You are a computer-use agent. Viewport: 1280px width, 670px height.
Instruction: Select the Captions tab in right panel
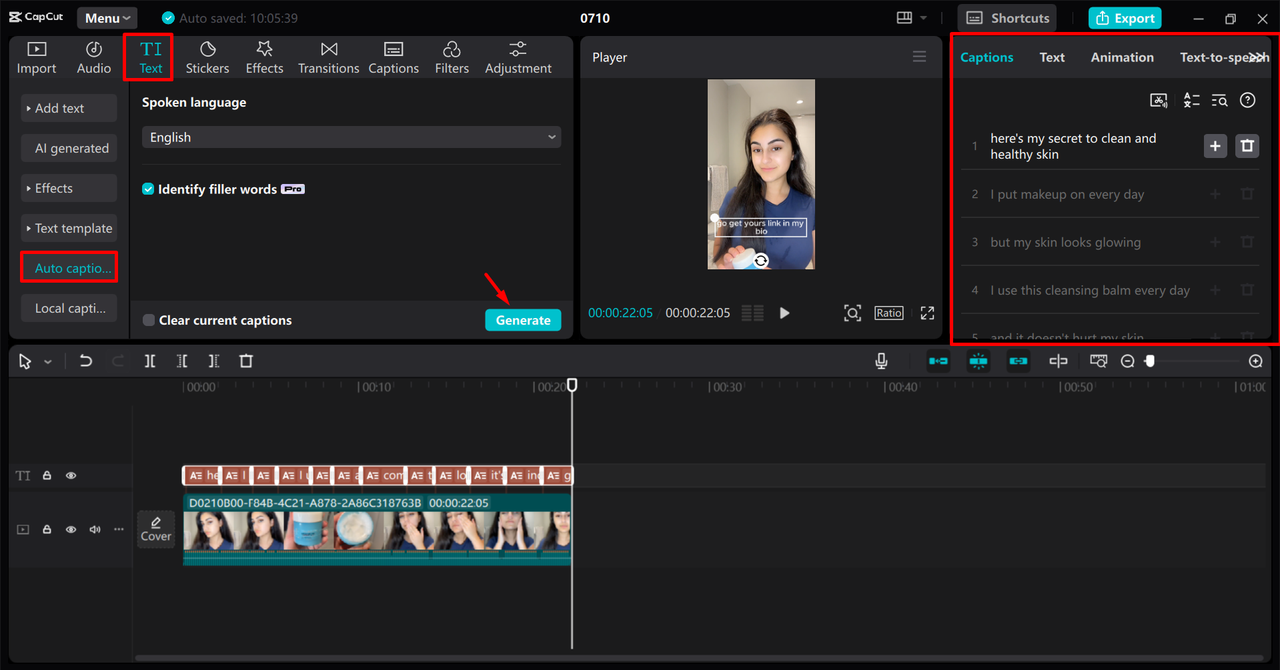point(987,57)
